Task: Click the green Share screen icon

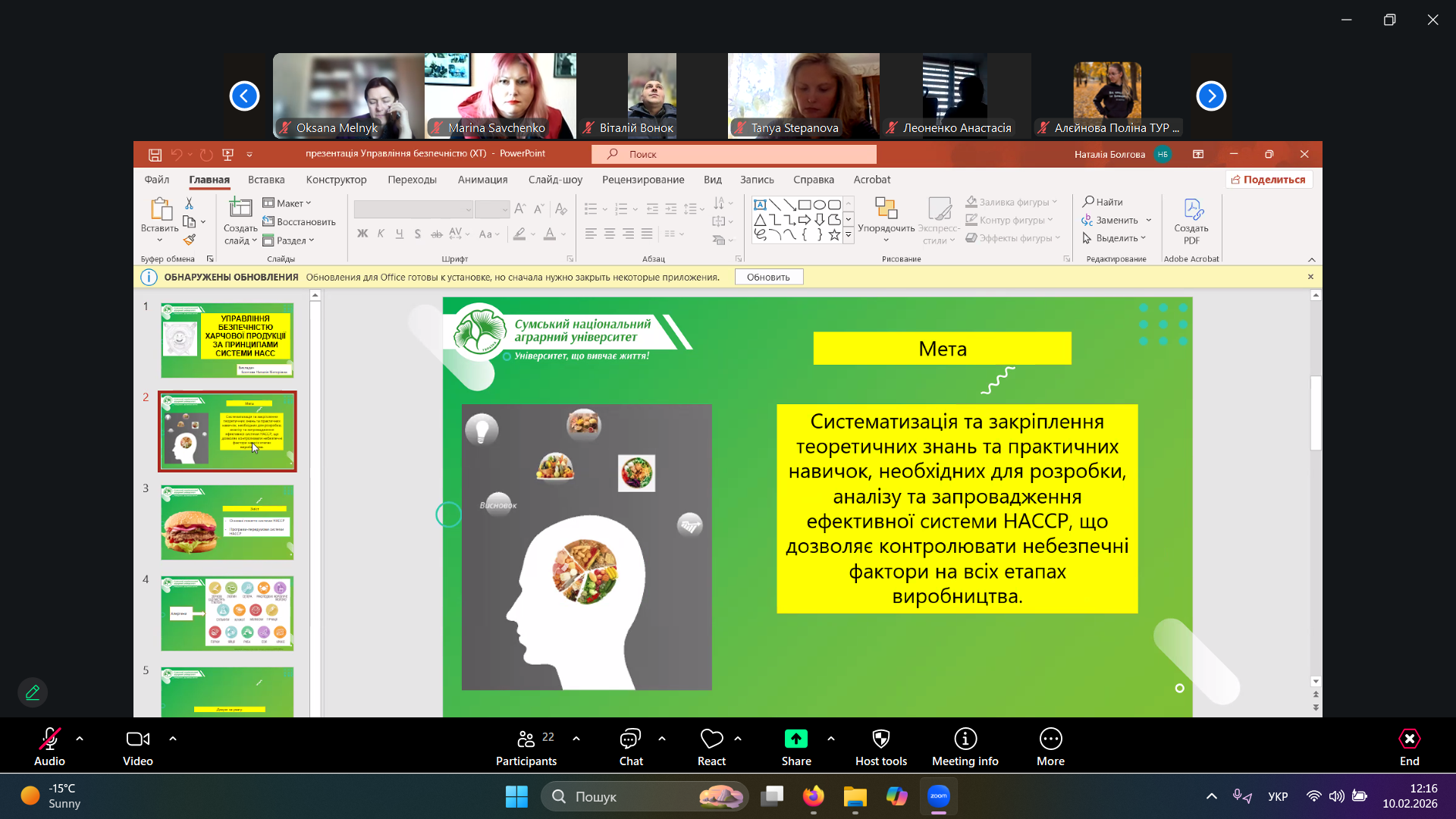Action: pos(795,739)
